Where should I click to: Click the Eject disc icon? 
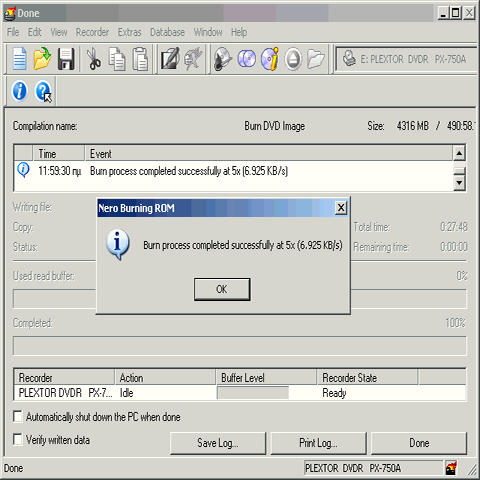pyautogui.click(x=293, y=59)
